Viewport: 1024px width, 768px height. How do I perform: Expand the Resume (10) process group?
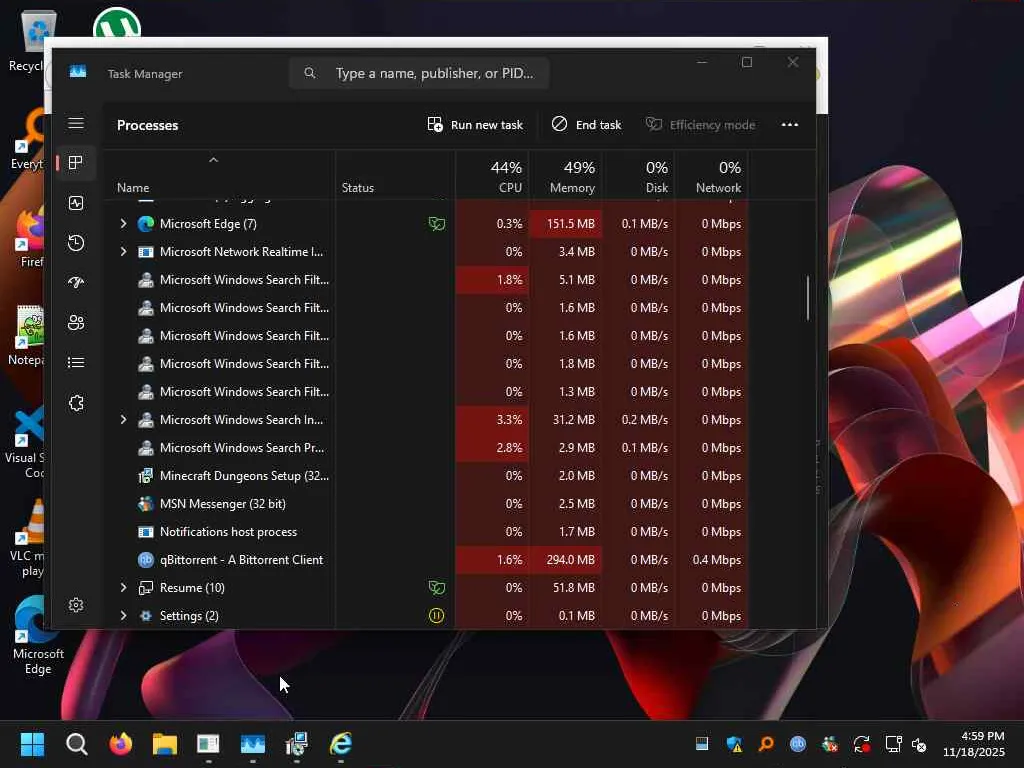coord(123,588)
